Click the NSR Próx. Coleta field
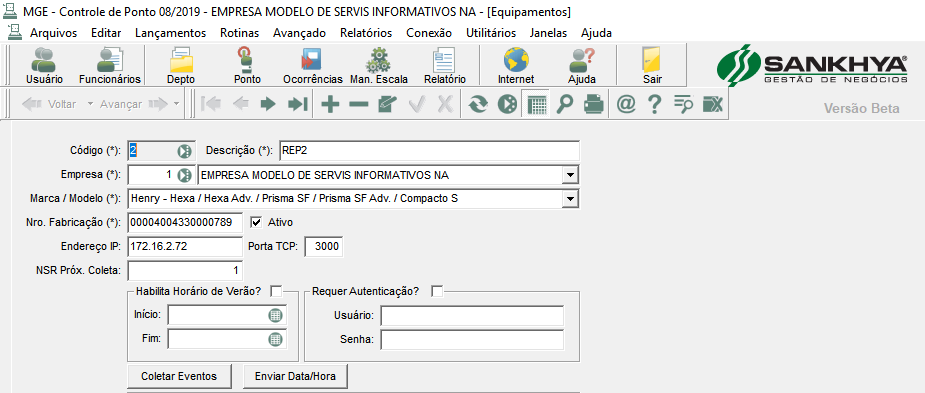The height and width of the screenshot is (393, 925). point(185,270)
